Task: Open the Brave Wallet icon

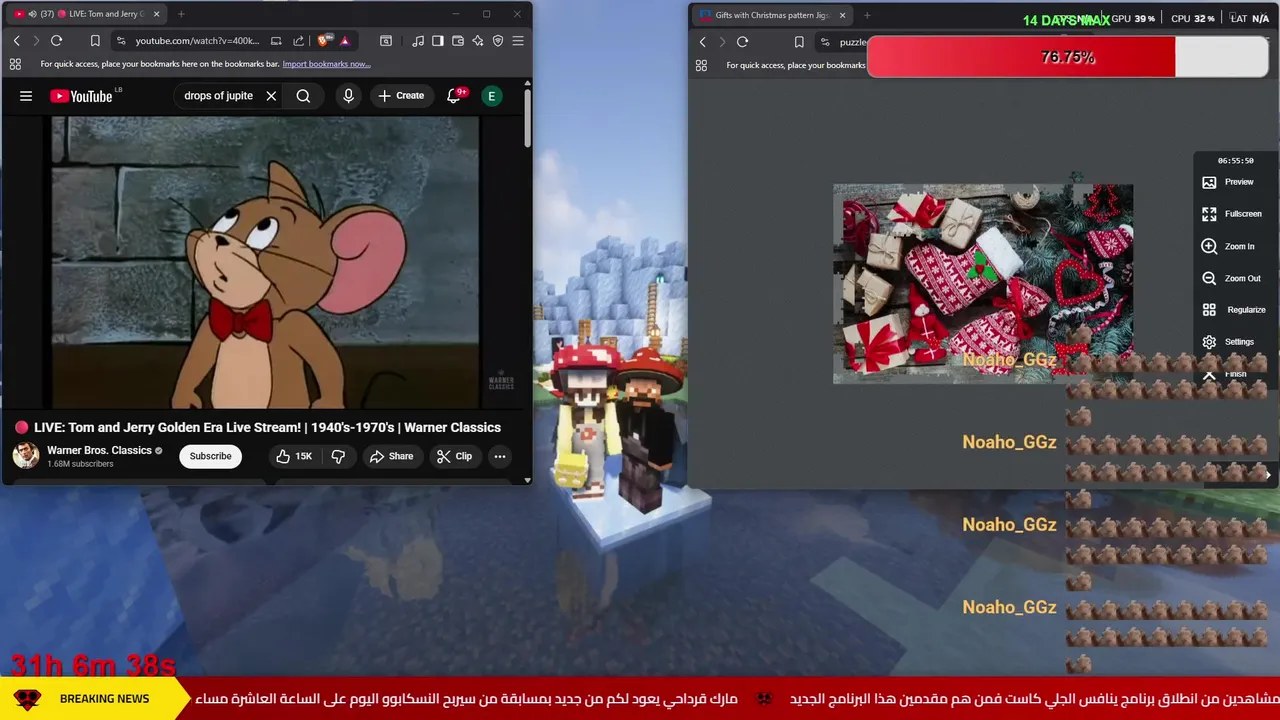Action: click(458, 41)
